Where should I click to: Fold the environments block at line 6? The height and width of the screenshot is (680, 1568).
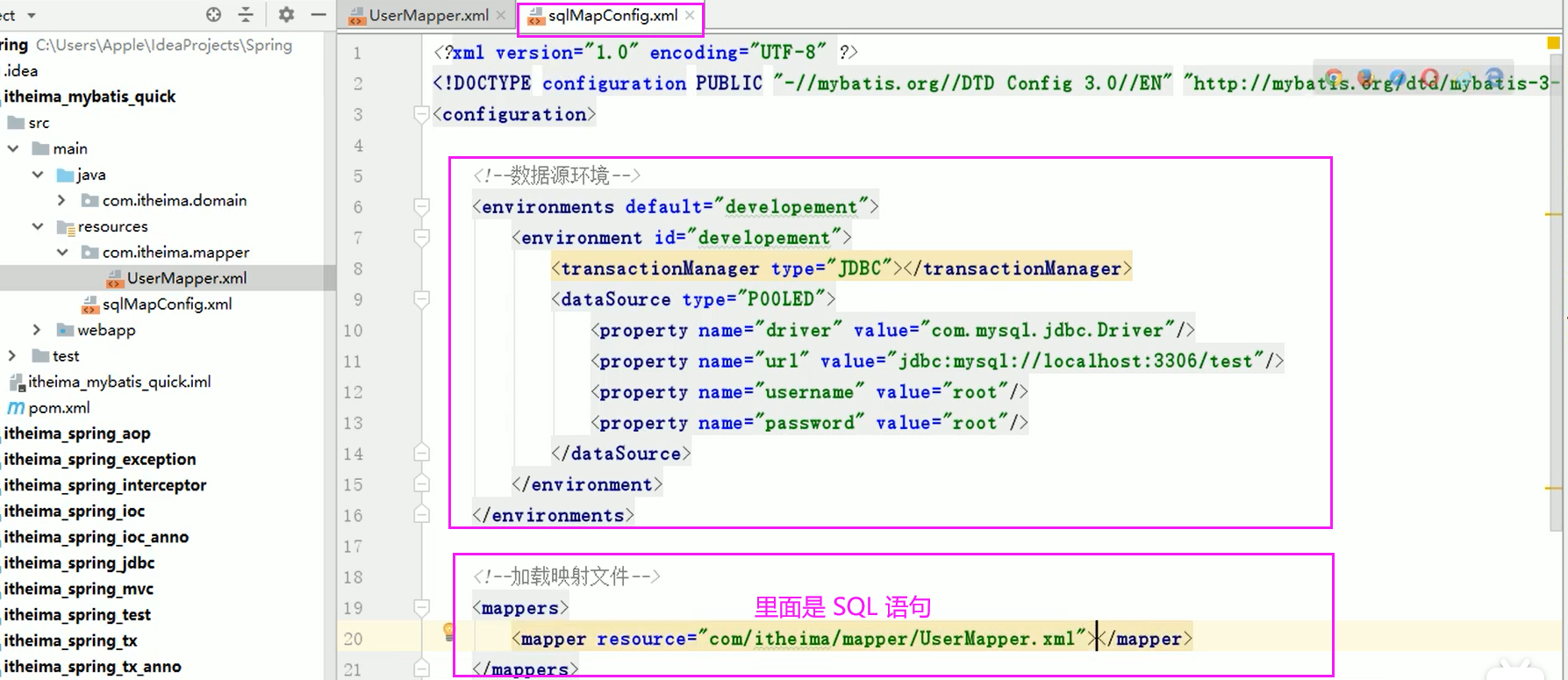(x=421, y=207)
